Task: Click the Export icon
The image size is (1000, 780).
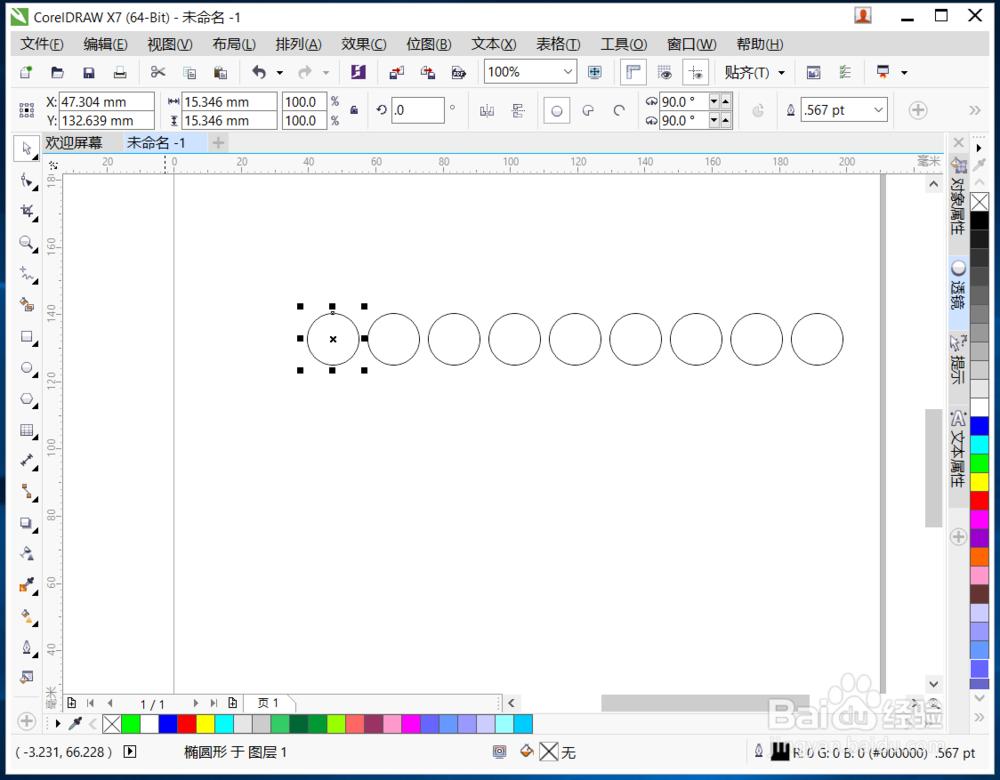Action: tap(428, 72)
